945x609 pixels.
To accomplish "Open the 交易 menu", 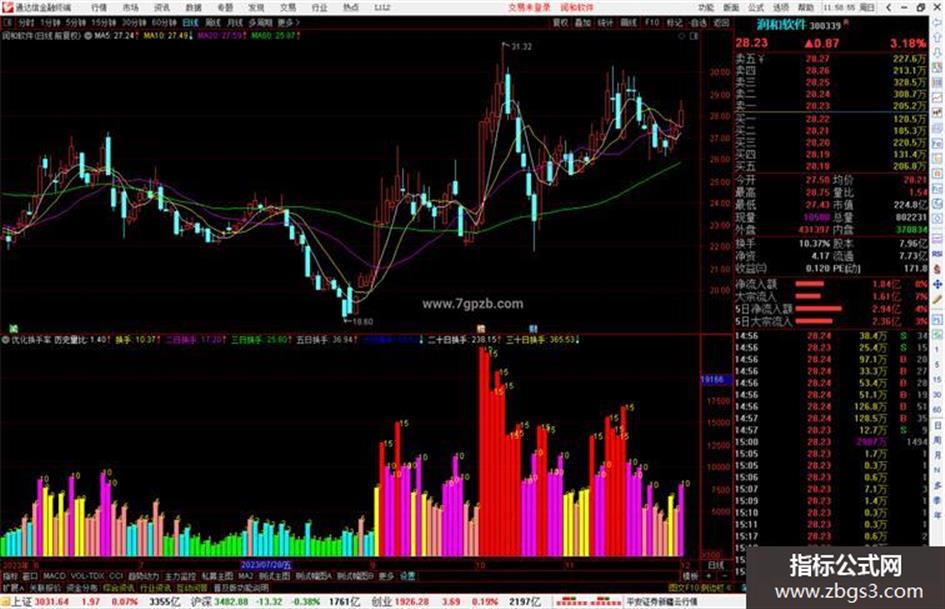I will tap(287, 7).
